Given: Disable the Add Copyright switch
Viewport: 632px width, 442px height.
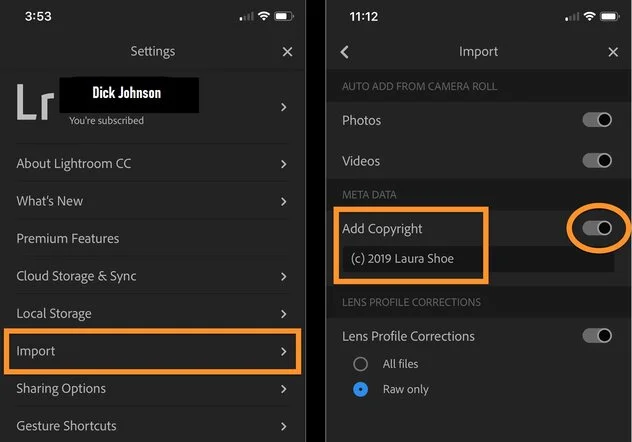Looking at the screenshot, I should (x=597, y=228).
